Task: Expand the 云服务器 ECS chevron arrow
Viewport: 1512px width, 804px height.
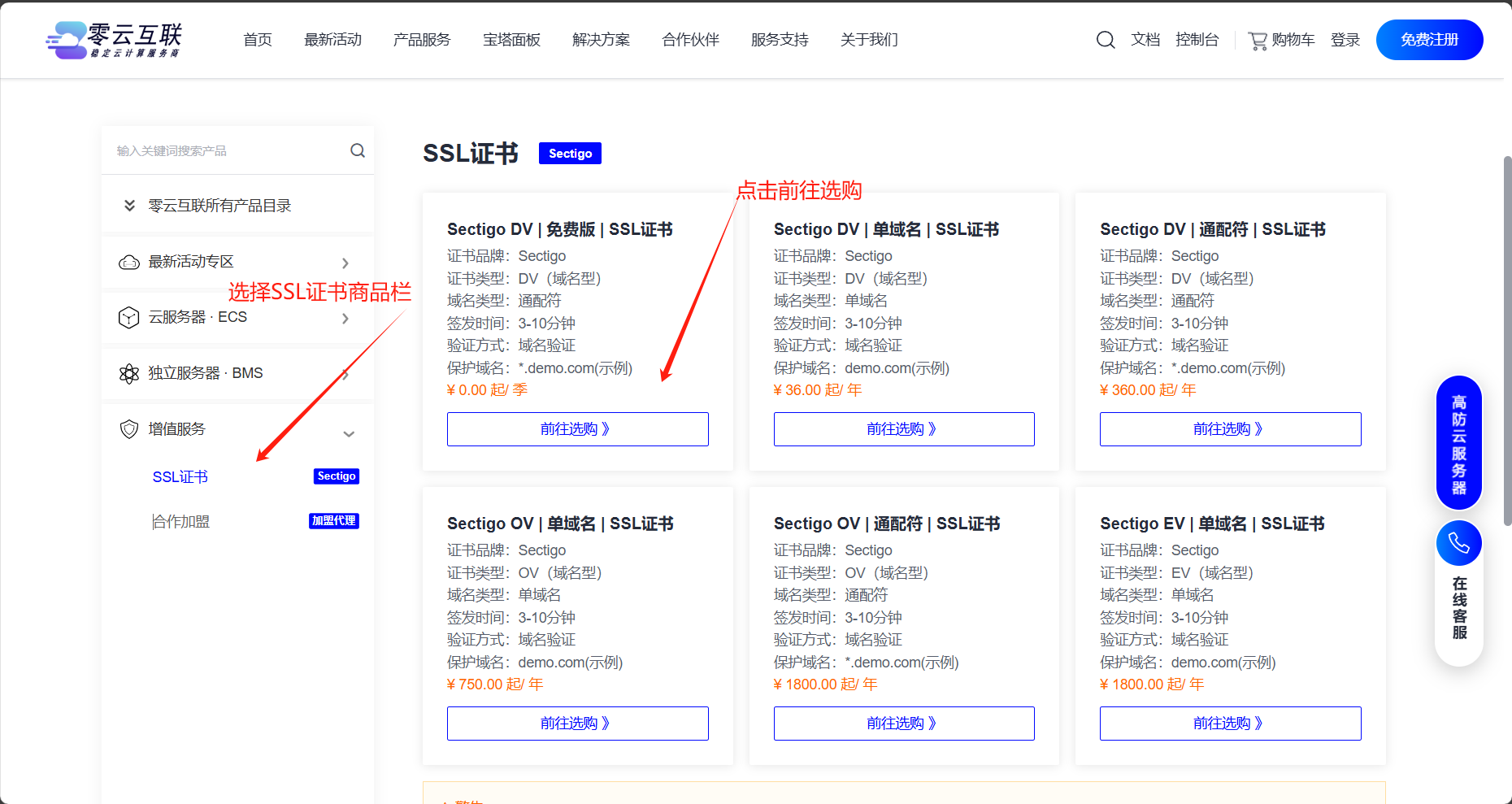Action: click(x=345, y=318)
